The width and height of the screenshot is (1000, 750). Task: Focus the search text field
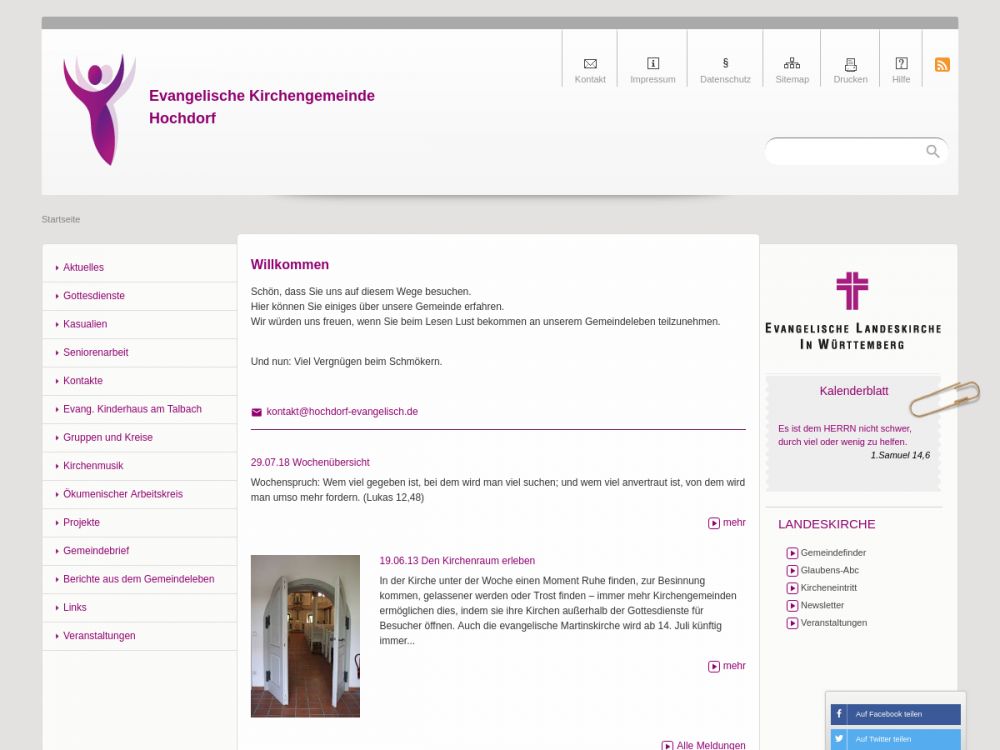click(845, 151)
